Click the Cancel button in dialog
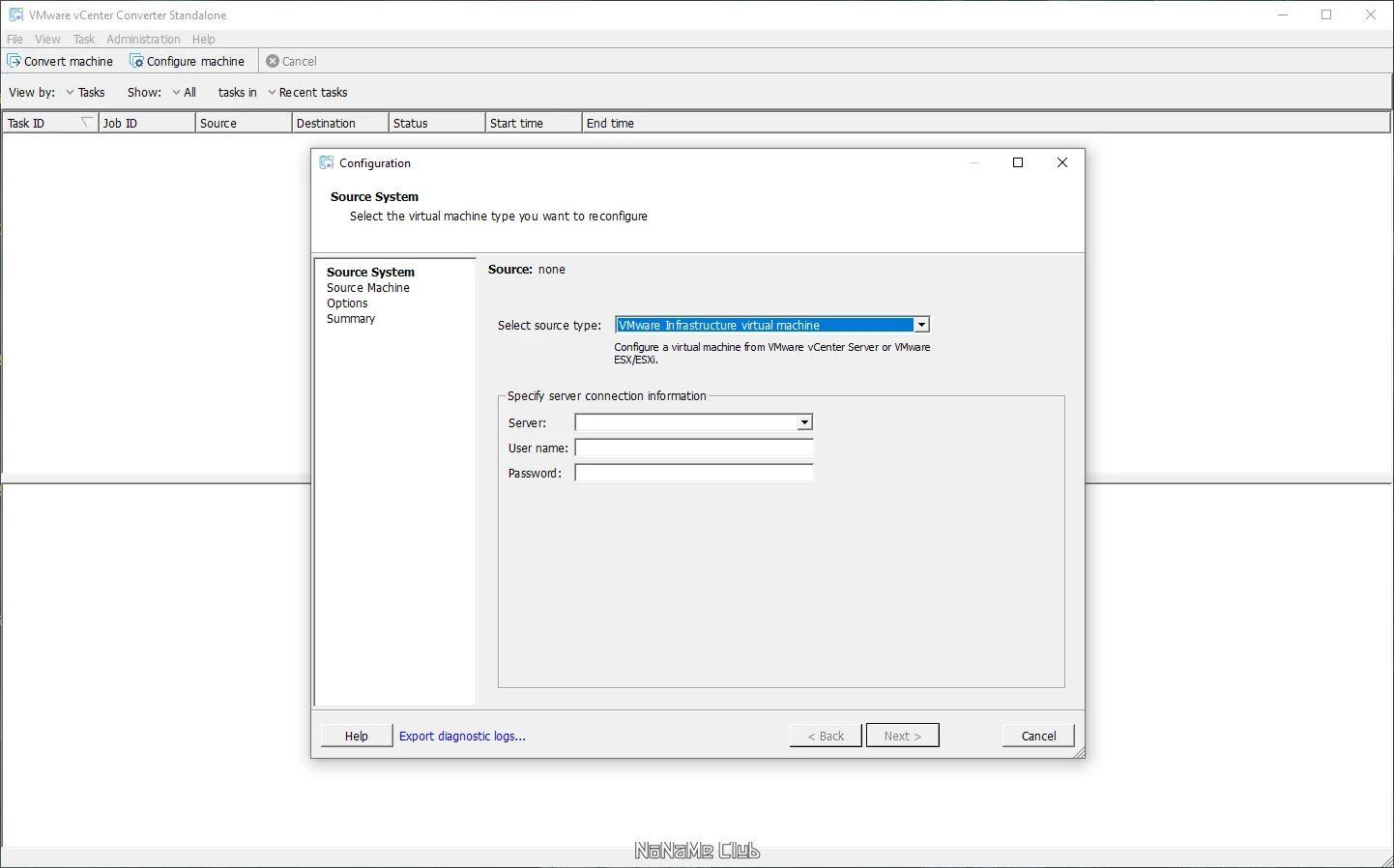Screen dimensions: 1394x868 (1038, 736)
